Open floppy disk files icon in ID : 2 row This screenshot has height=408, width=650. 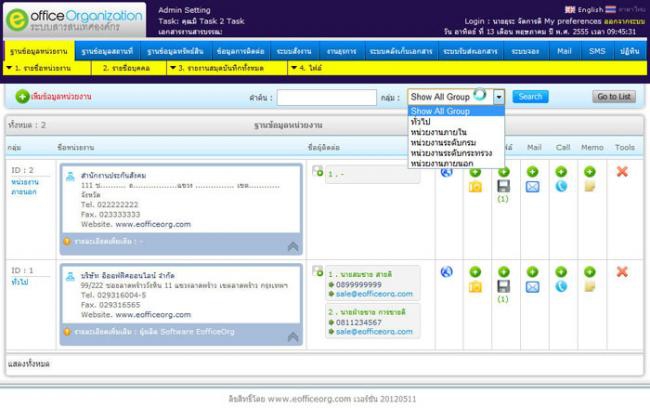coord(504,186)
